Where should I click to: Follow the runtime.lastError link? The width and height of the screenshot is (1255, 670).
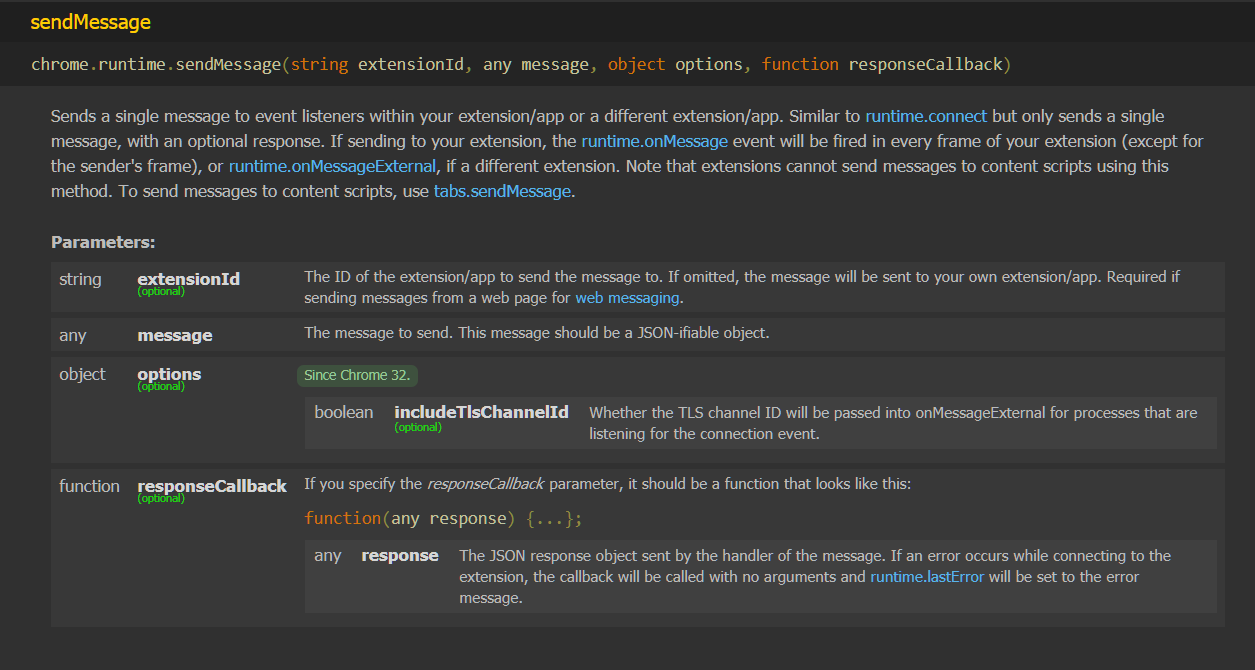click(x=925, y=576)
